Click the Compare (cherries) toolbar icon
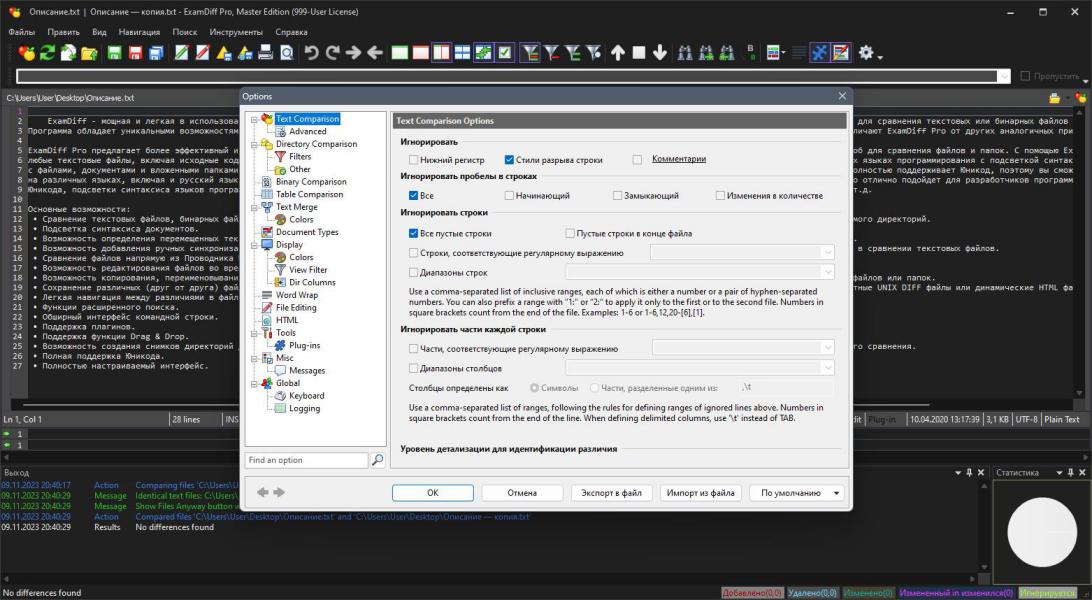The height and width of the screenshot is (600, 1092). pos(26,53)
